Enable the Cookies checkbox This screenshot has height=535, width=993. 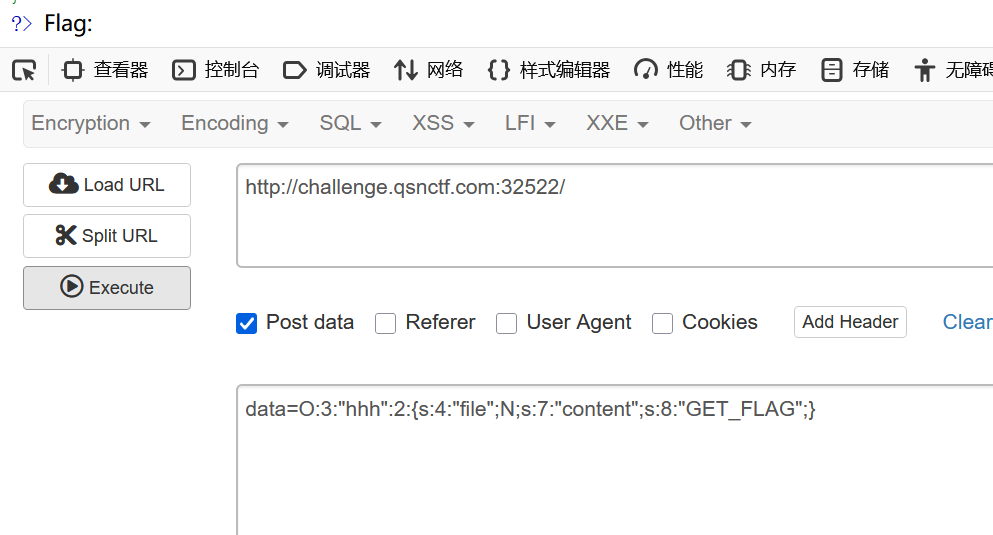662,323
